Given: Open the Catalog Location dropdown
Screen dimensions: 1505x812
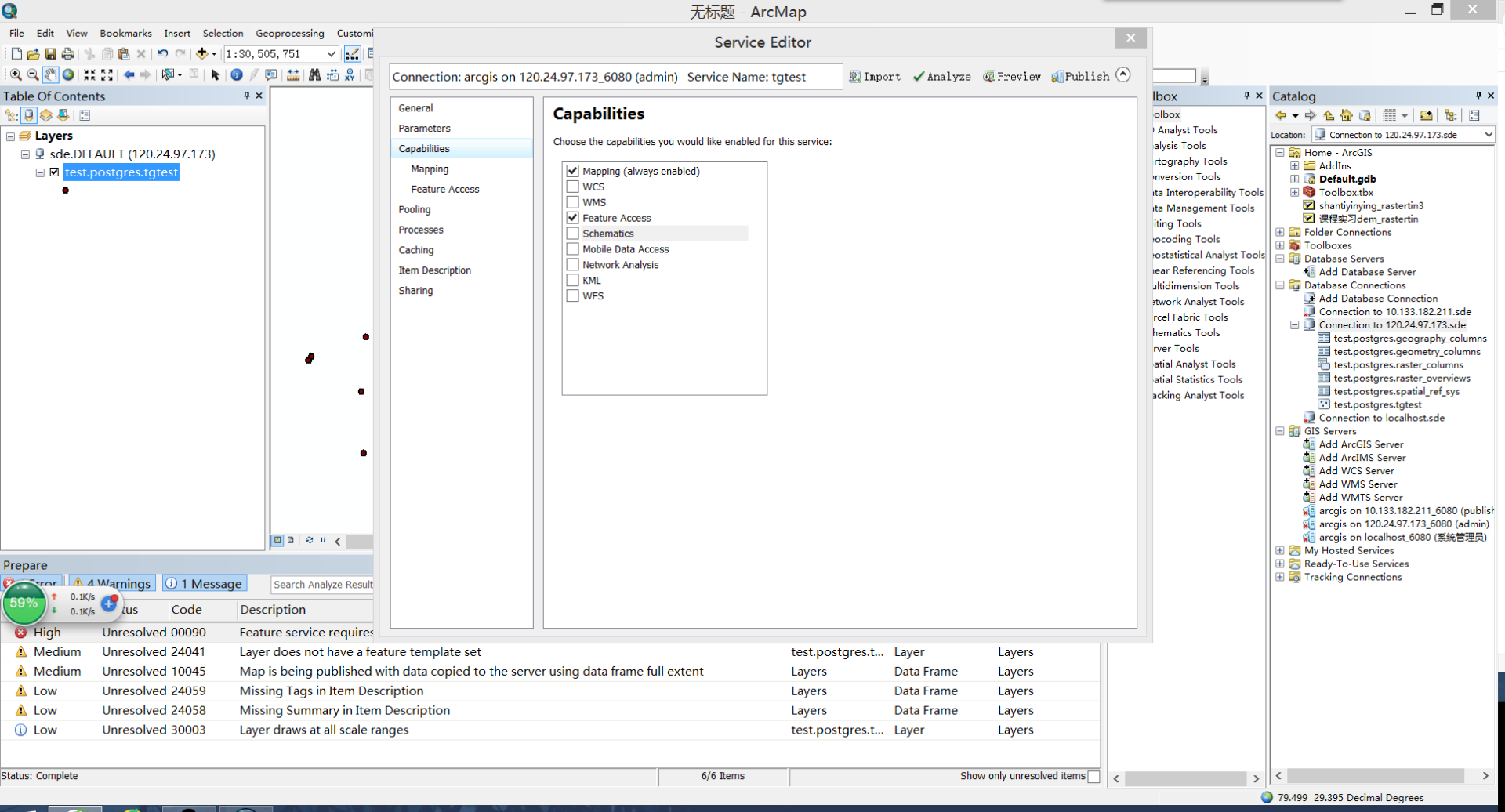Looking at the screenshot, I should click(1488, 135).
